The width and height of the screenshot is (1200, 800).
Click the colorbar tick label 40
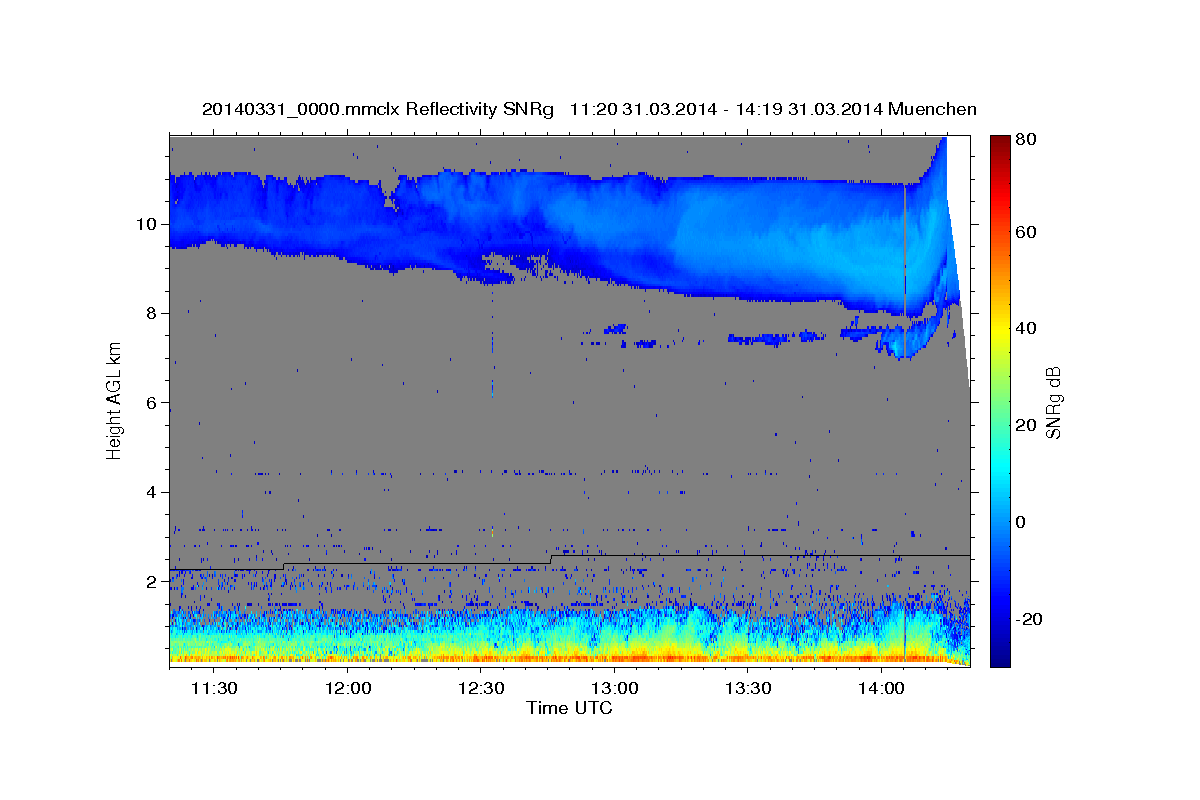pyautogui.click(x=1025, y=329)
